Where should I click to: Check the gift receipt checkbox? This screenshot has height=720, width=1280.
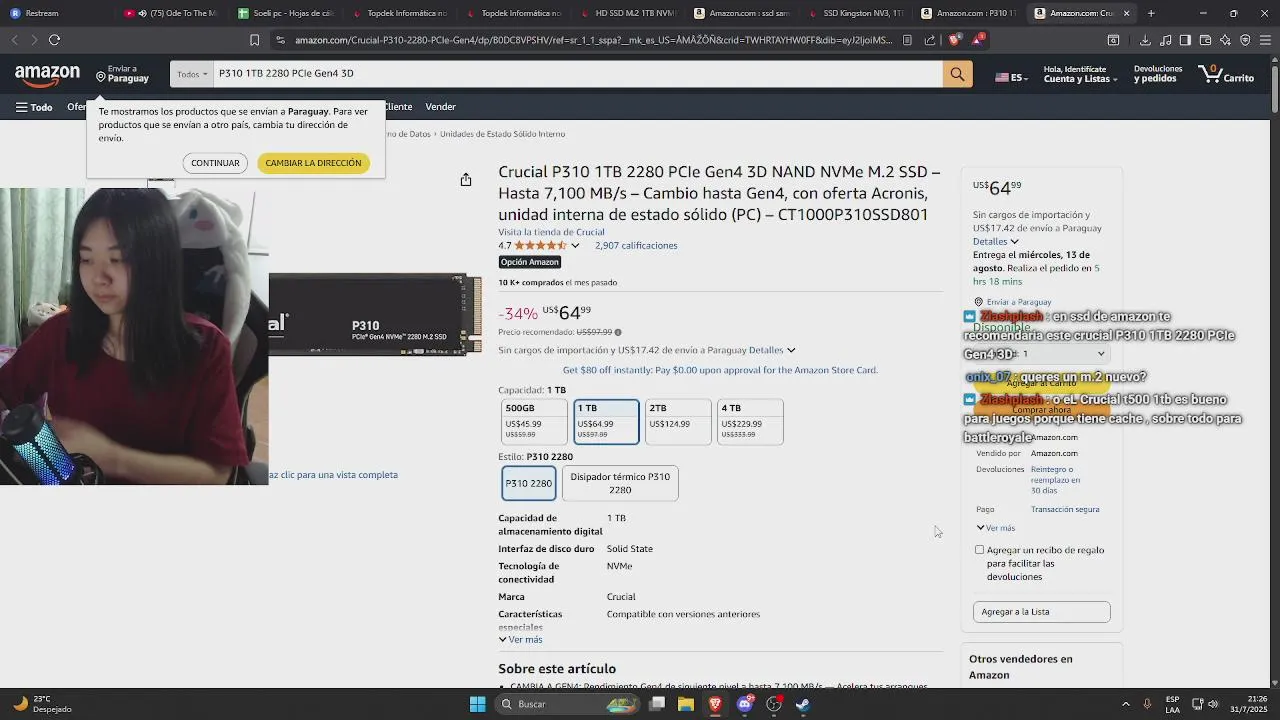[980, 550]
